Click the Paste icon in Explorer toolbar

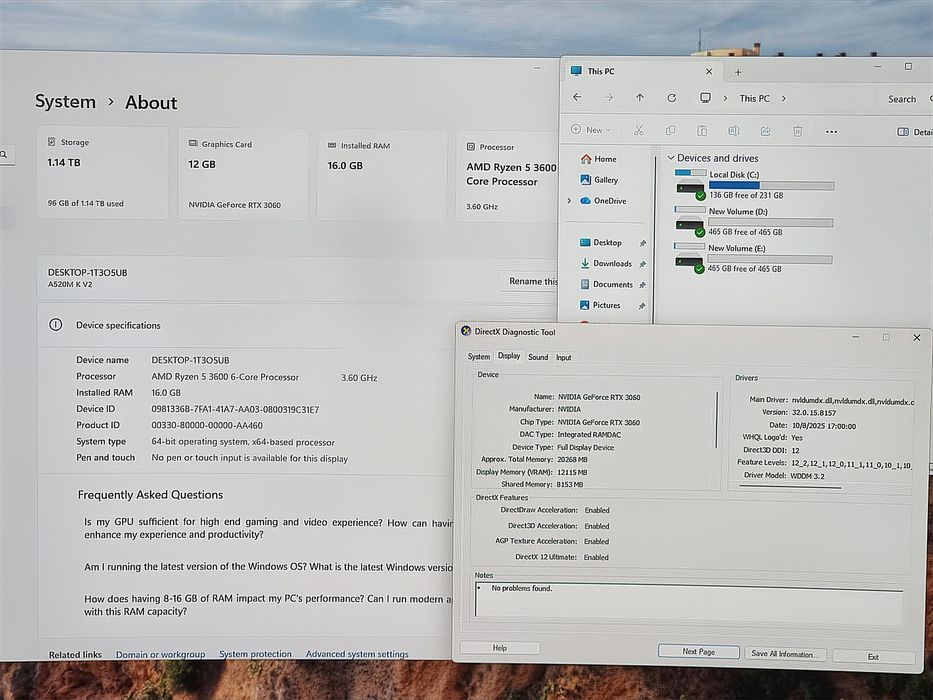click(x=702, y=130)
